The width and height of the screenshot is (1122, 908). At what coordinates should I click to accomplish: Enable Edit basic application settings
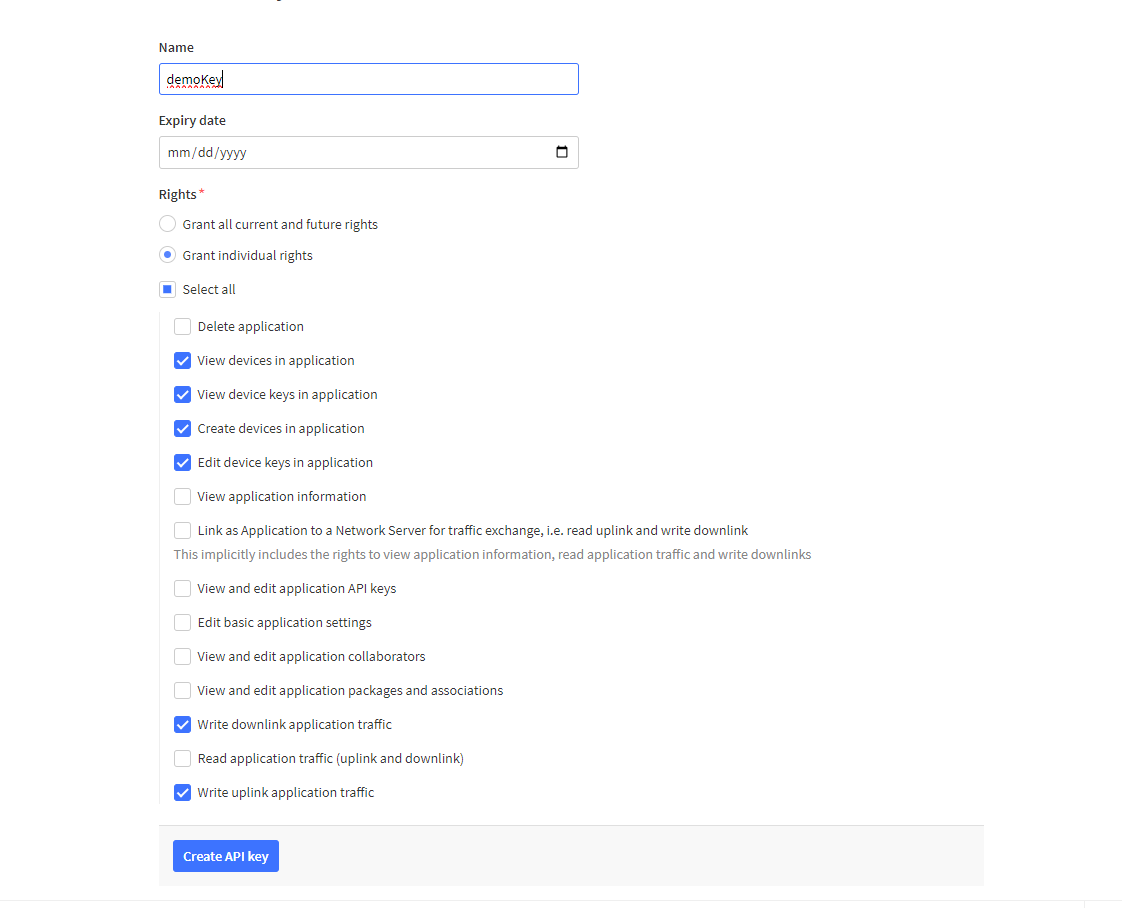[x=182, y=622]
